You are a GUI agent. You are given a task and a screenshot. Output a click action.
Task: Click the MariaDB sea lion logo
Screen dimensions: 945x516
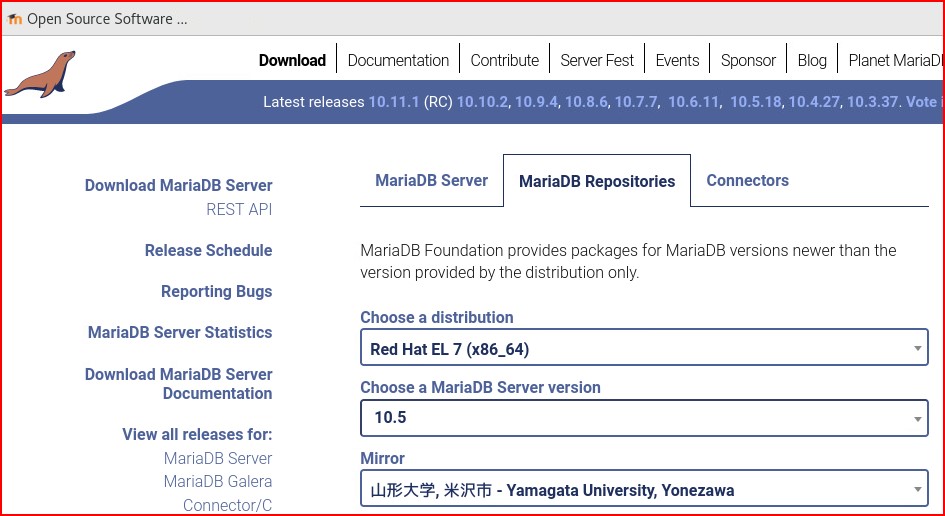tap(40, 75)
